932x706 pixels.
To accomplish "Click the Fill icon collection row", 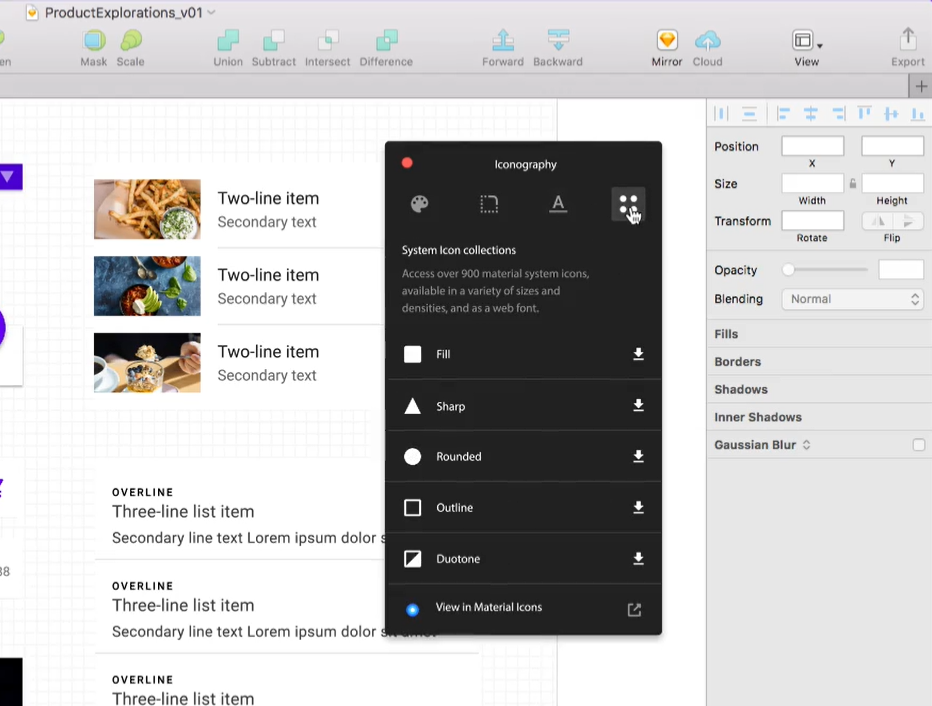I will [520, 354].
